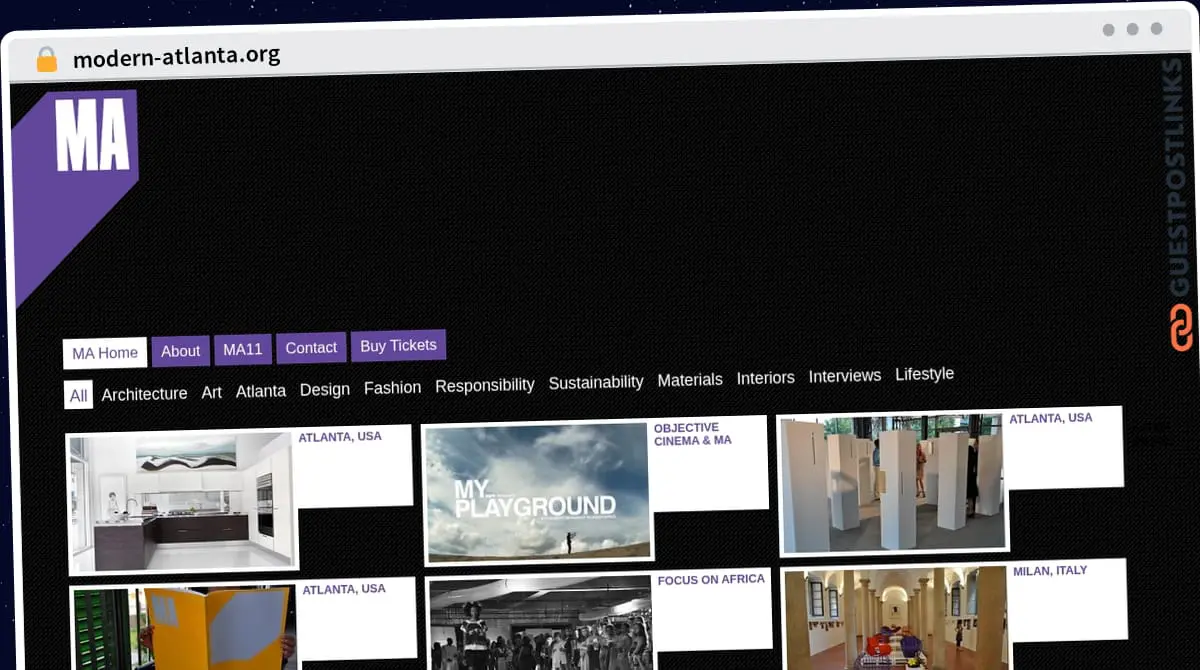The width and height of the screenshot is (1200, 670).
Task: Open the white pillars exhibition thumbnail
Action: pyautogui.click(x=892, y=483)
